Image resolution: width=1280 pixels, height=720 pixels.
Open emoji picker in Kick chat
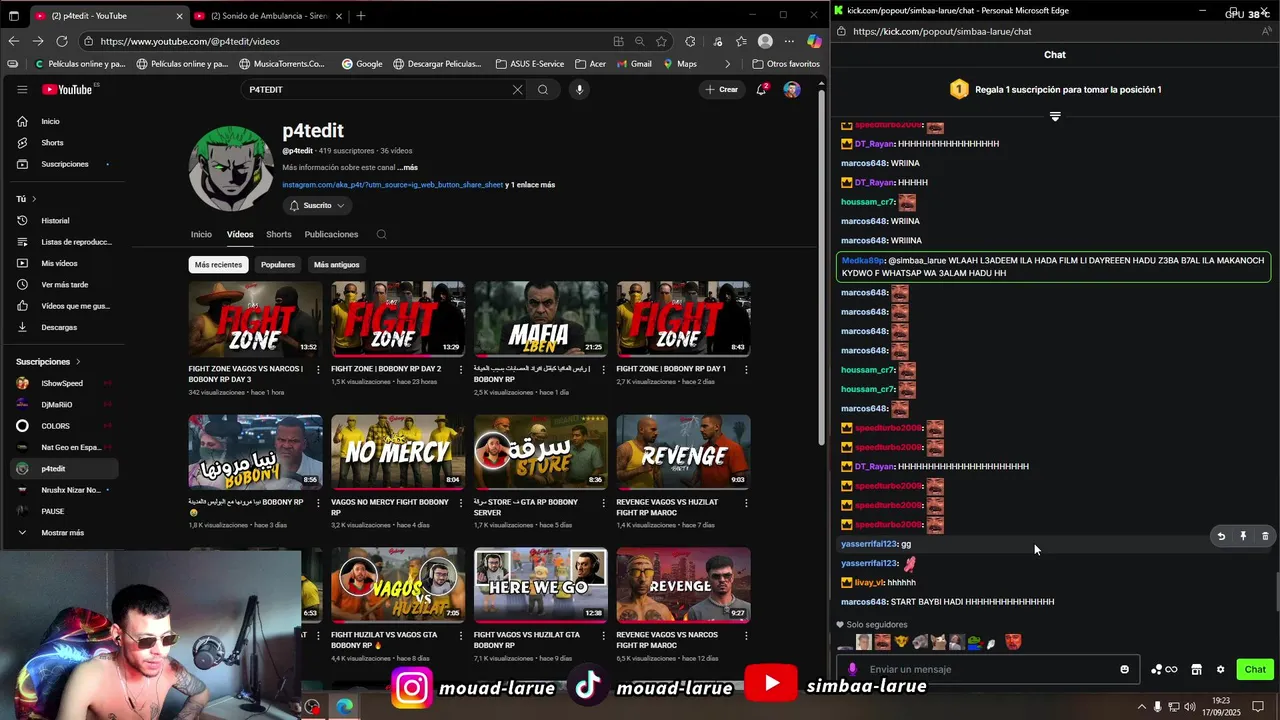click(x=1124, y=669)
